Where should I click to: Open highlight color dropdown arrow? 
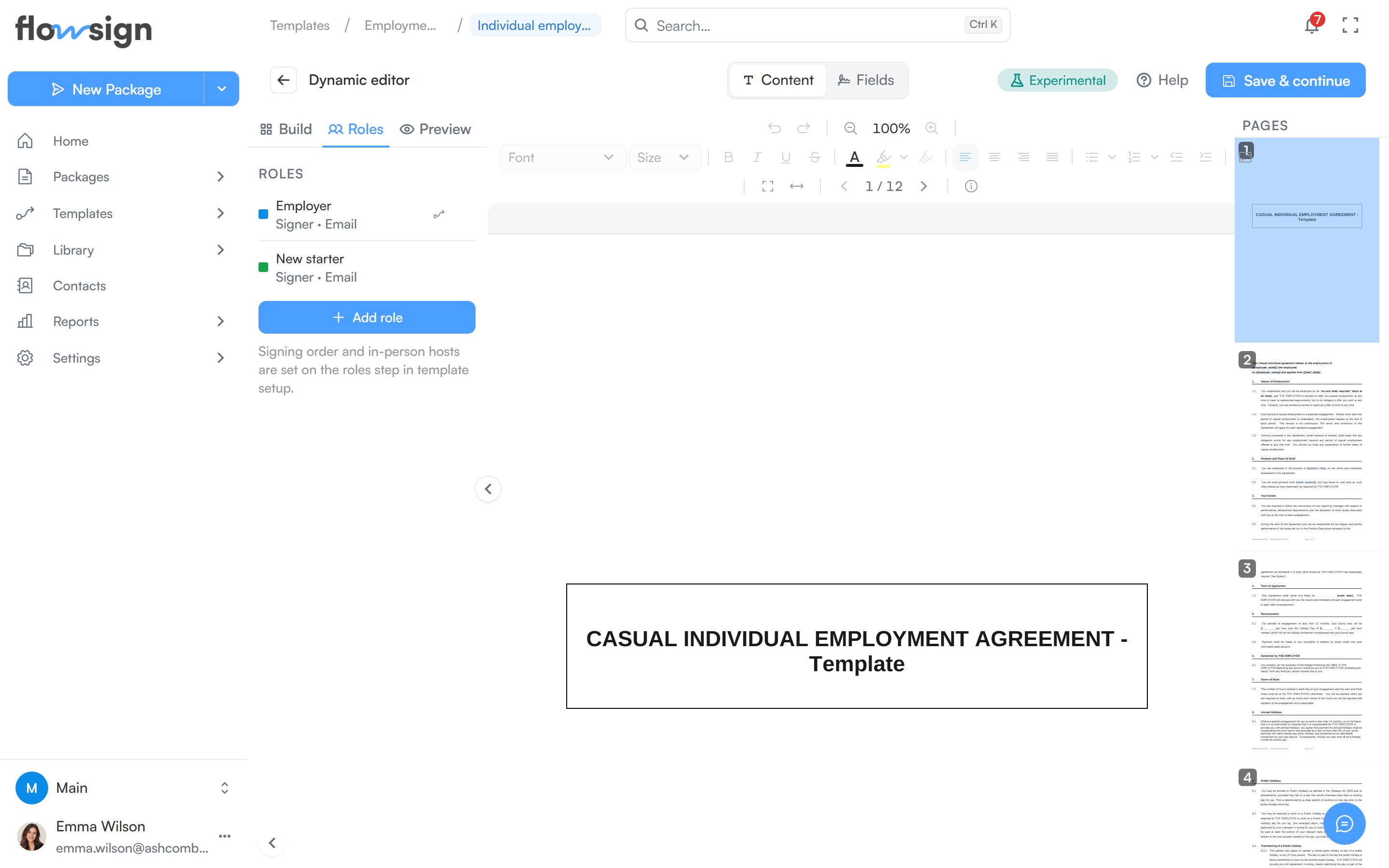tap(903, 157)
